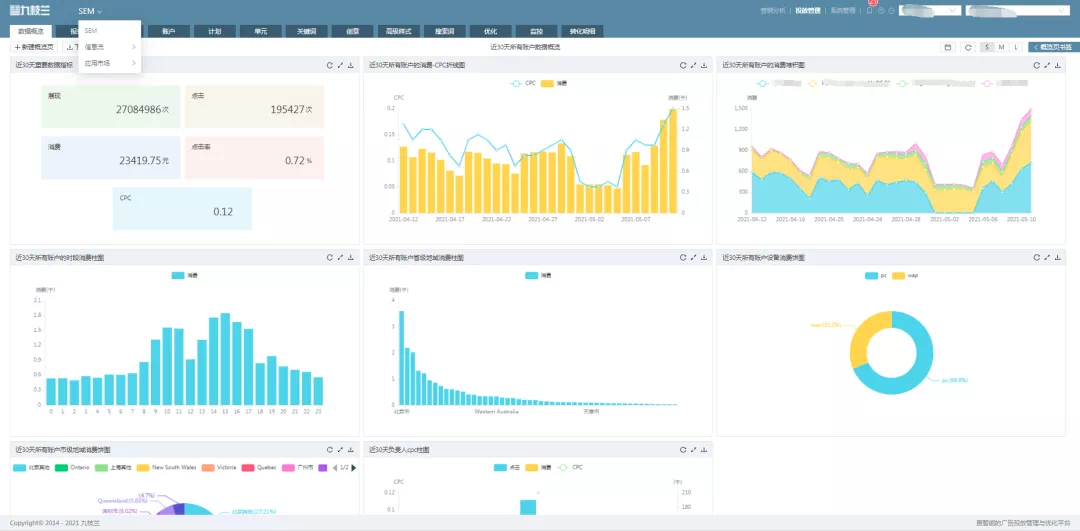The image size is (1080, 531).
Task: Refresh the 负责人cpc柱图 panel
Action: (683, 449)
